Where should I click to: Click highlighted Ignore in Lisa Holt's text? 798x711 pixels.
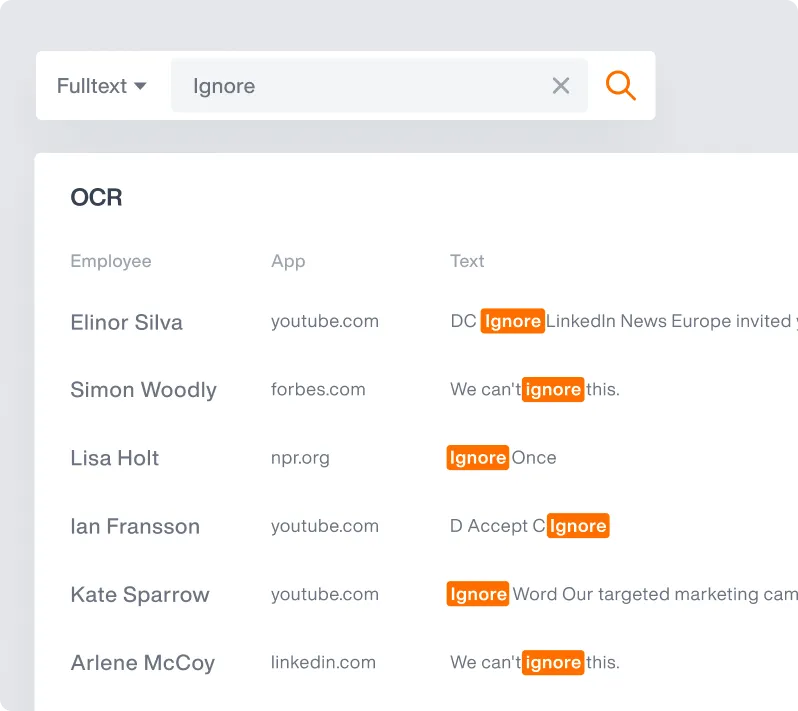click(x=478, y=458)
